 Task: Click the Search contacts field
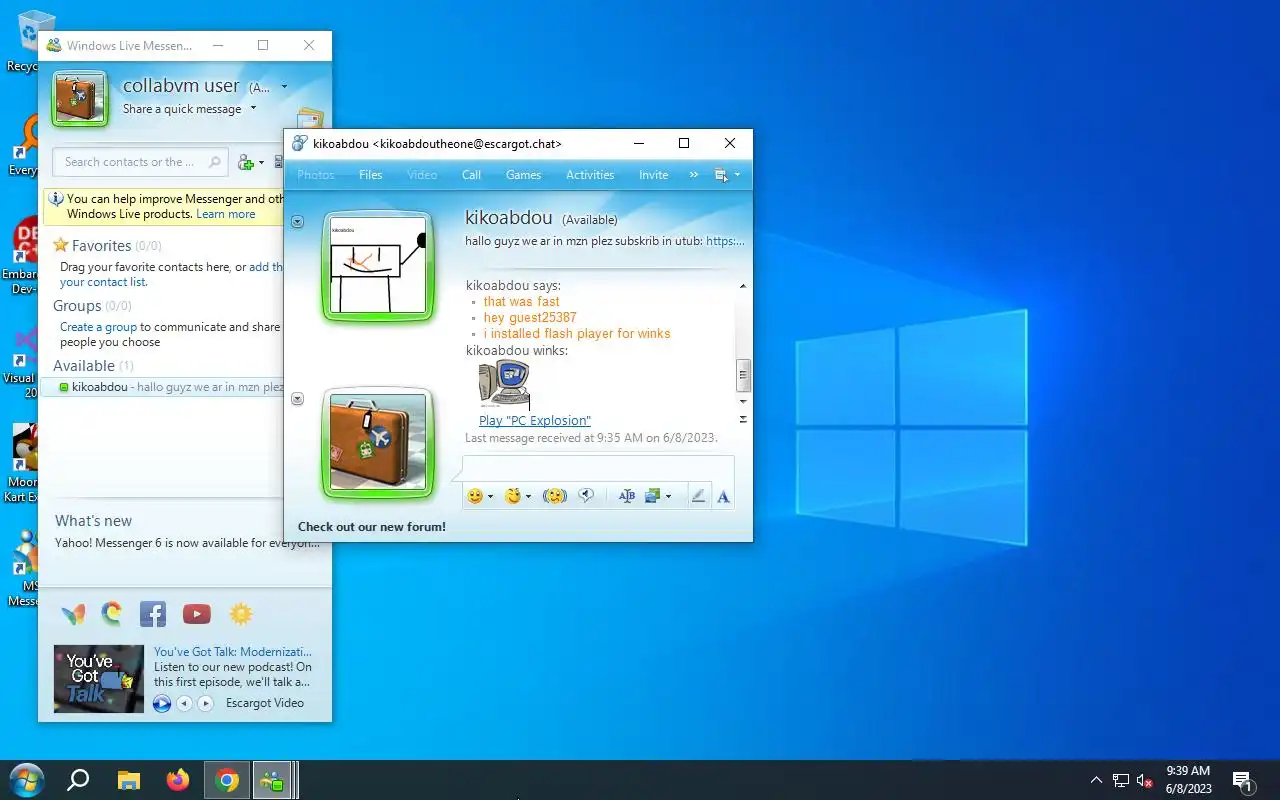(x=140, y=162)
